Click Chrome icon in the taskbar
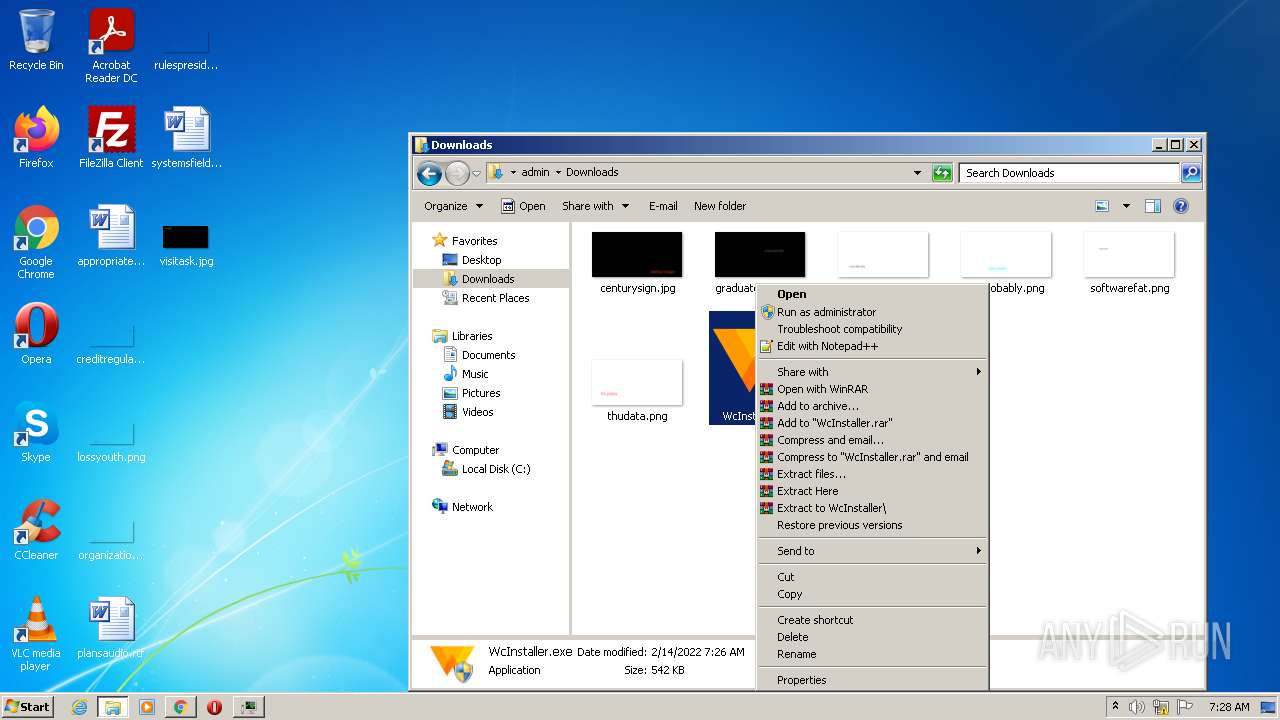The width and height of the screenshot is (1280, 720). pyautogui.click(x=180, y=707)
